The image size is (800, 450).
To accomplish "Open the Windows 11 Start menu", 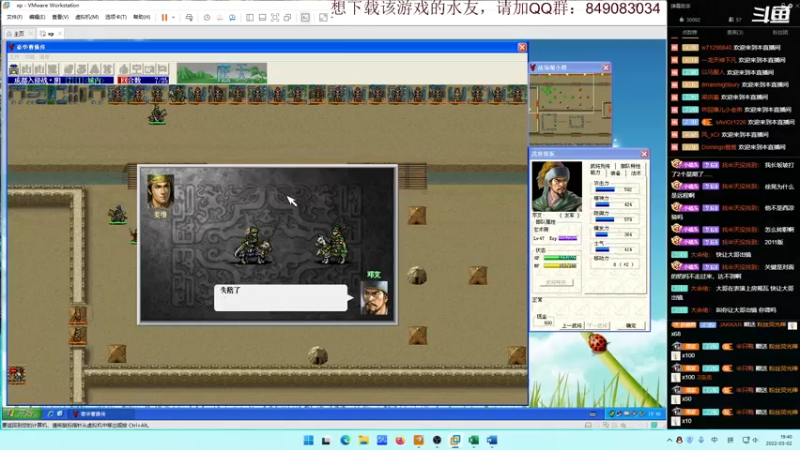I will click(308, 440).
